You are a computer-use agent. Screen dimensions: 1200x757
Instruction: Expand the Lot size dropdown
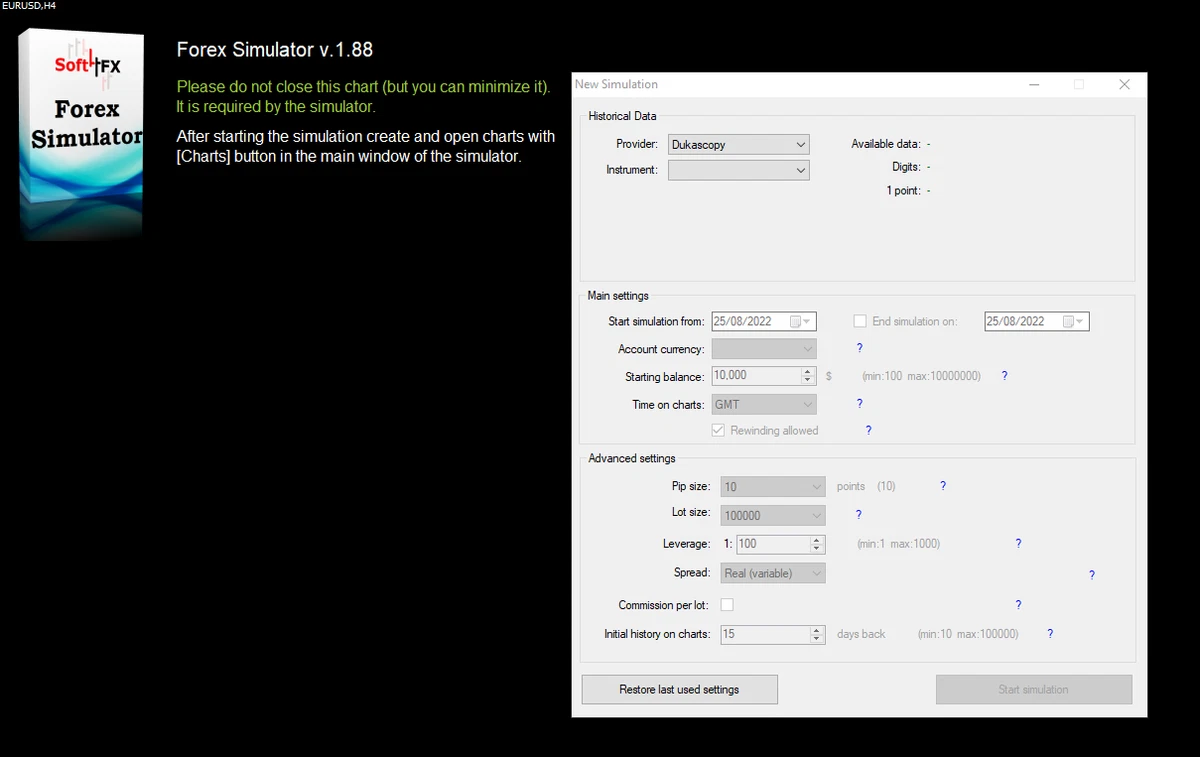pos(773,515)
